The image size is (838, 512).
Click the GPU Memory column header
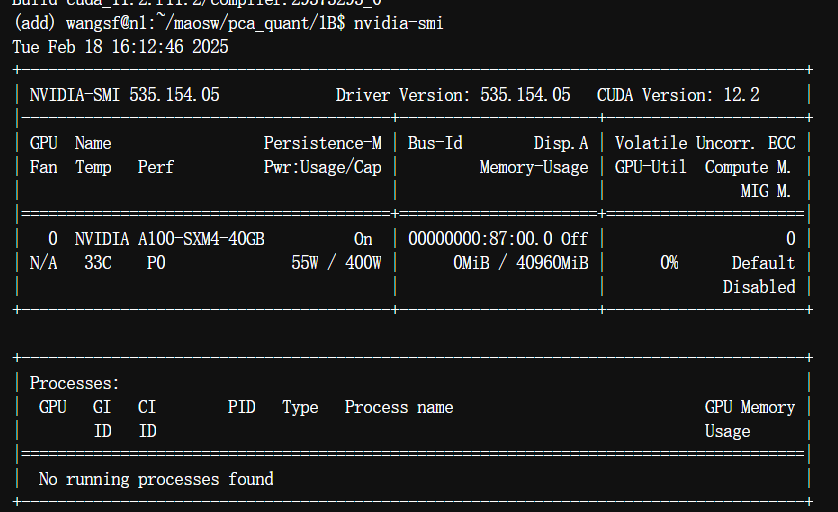click(750, 407)
